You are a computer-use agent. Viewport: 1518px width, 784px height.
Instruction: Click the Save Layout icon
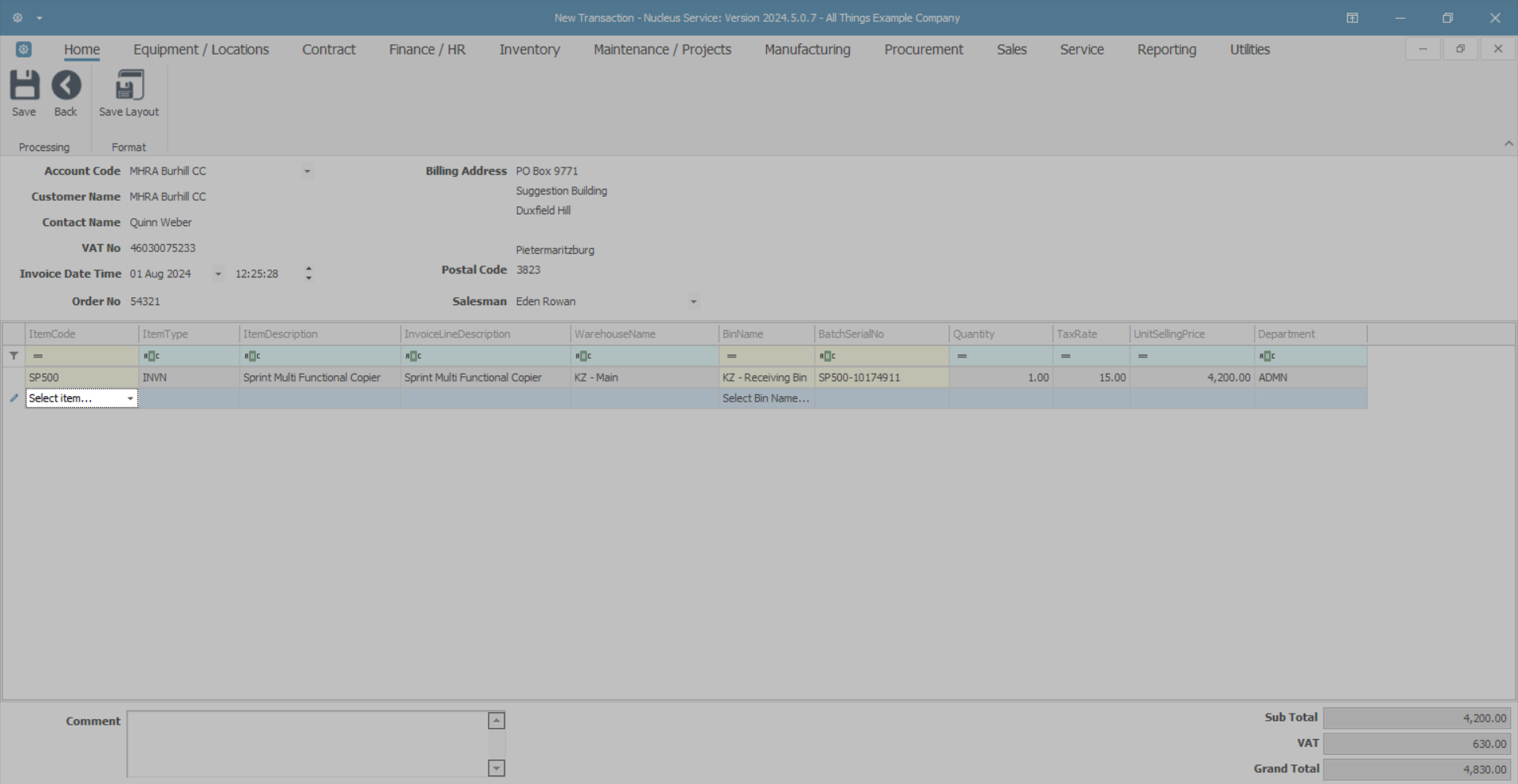click(x=129, y=85)
